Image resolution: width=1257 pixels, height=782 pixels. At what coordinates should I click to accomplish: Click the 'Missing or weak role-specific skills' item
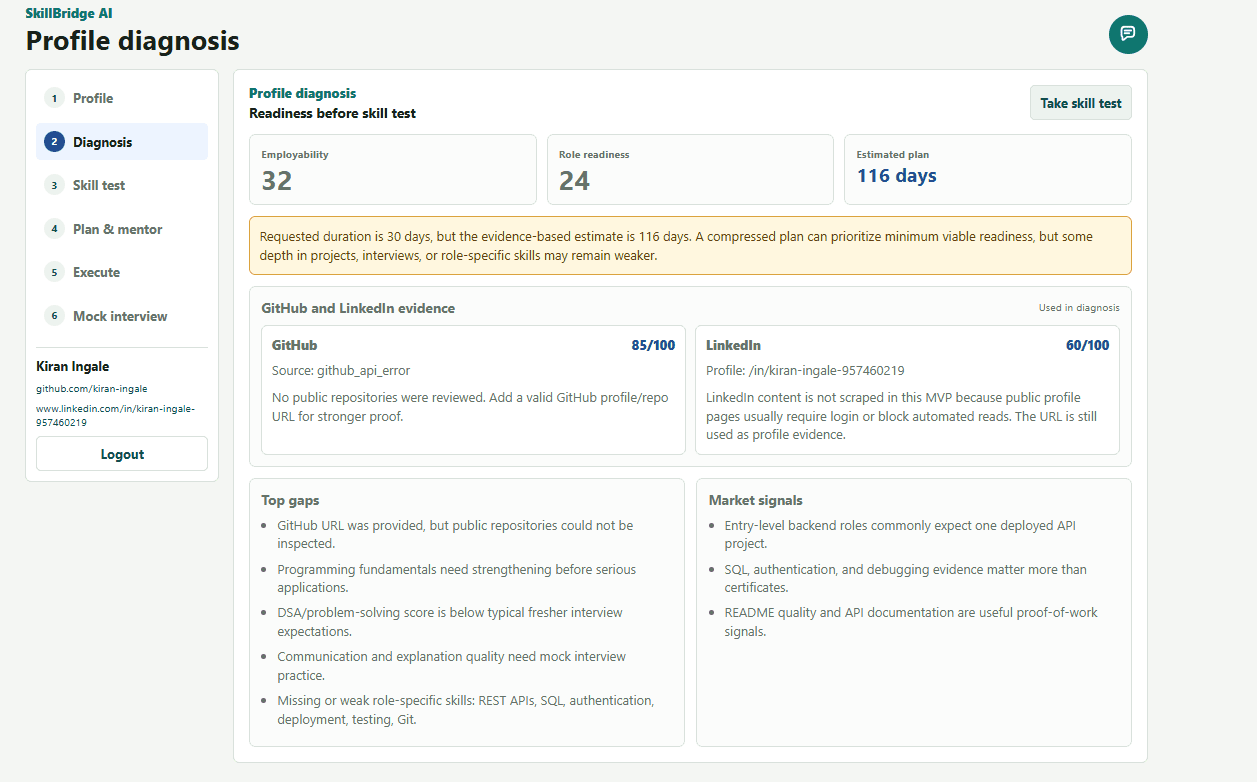pyautogui.click(x=466, y=710)
